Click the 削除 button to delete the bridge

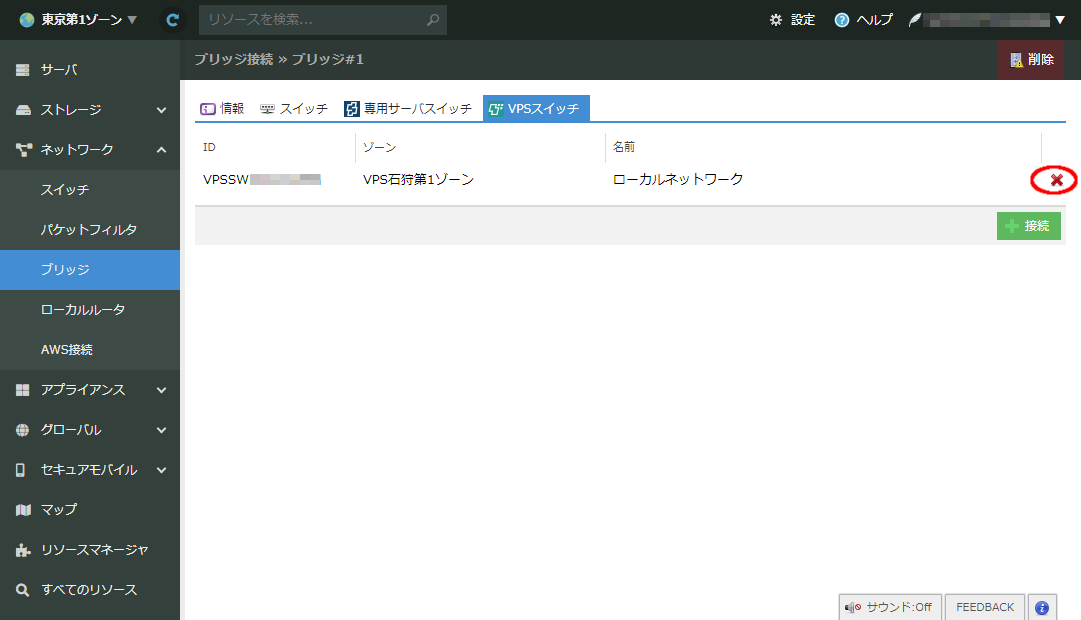click(x=1031, y=60)
